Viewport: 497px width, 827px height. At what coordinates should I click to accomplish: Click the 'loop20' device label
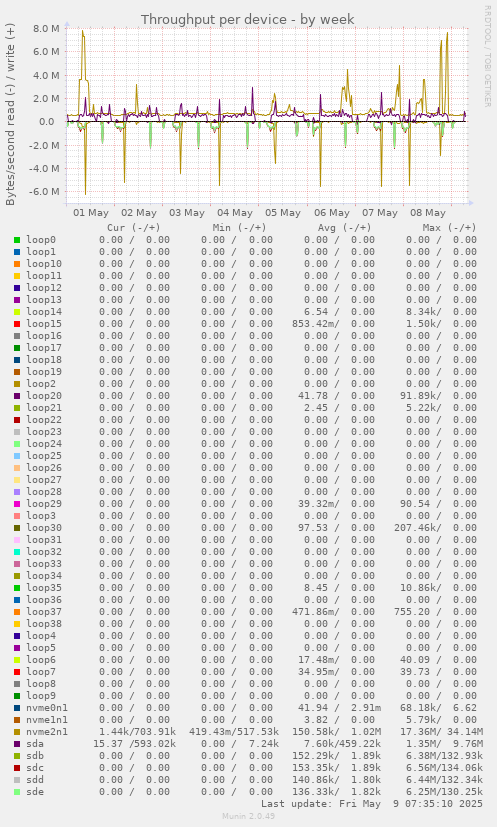pos(44,396)
